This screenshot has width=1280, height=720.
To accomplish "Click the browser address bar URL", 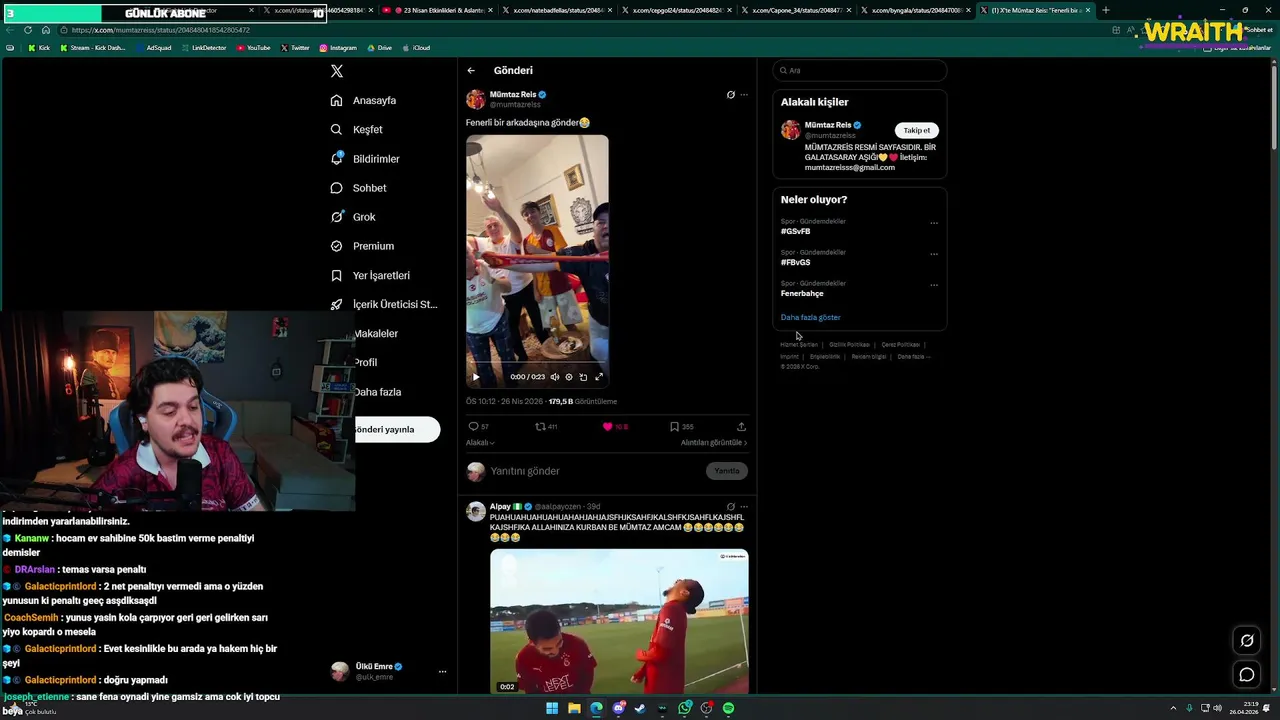I will point(160,30).
